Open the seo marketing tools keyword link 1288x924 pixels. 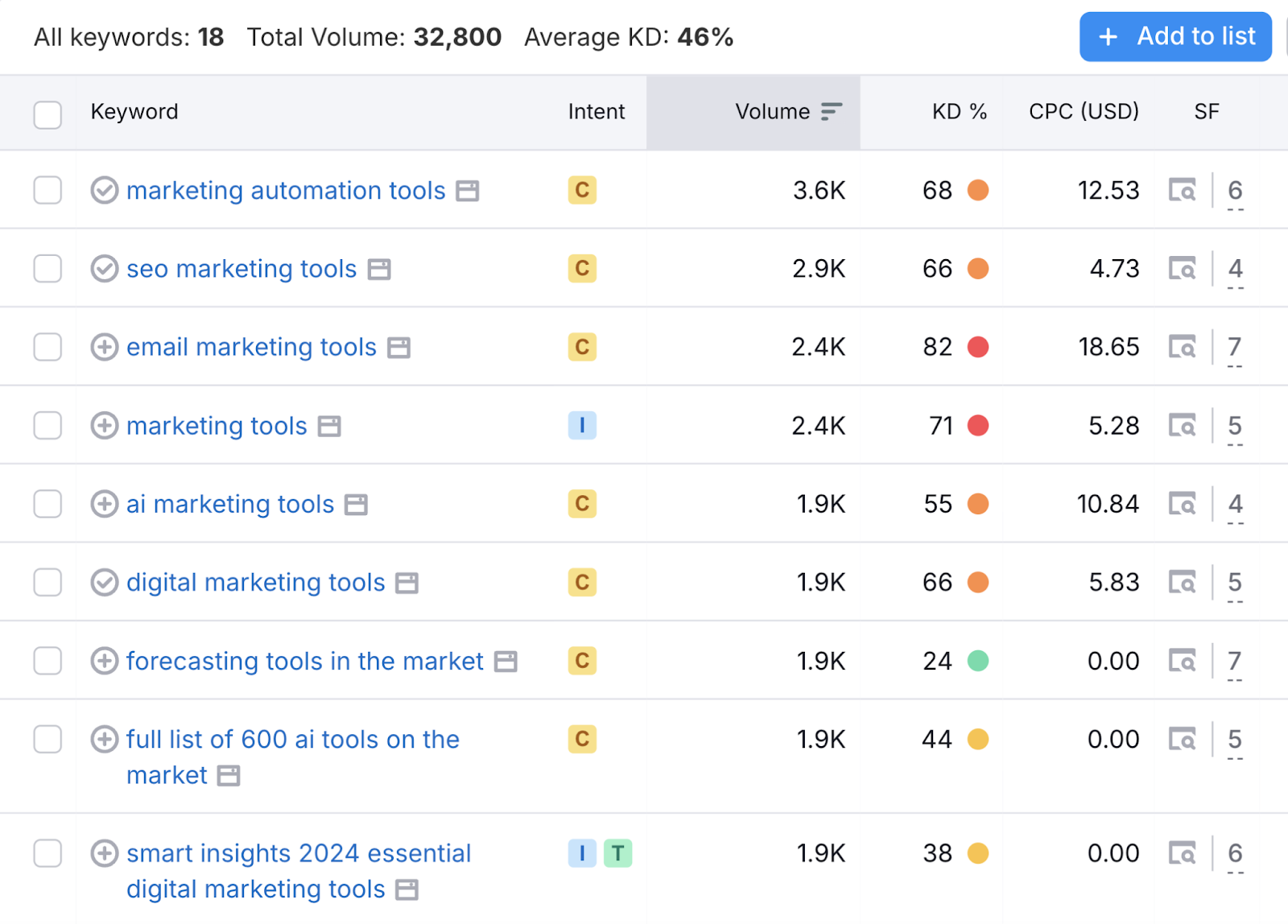pyautogui.click(x=241, y=269)
